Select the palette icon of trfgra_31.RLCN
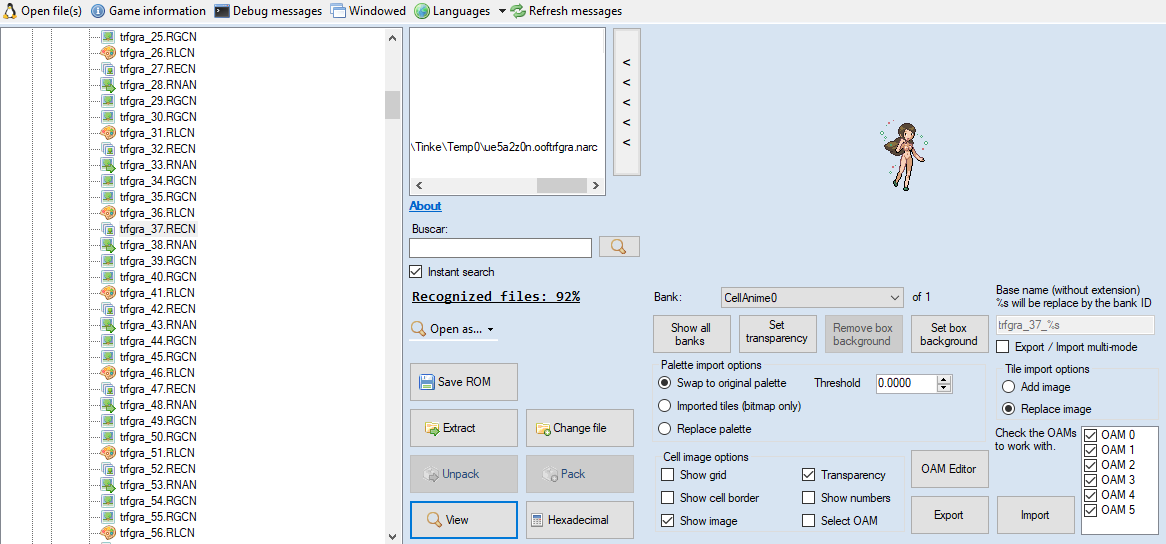 pos(108,132)
